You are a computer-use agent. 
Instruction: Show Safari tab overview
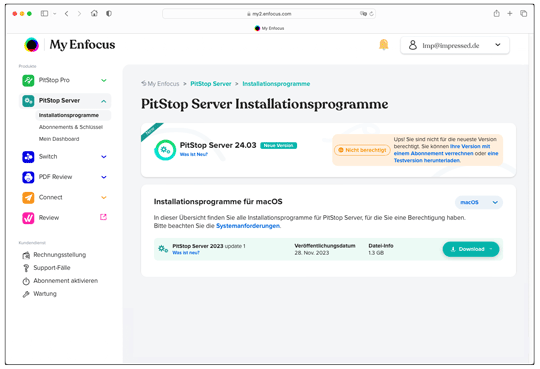point(523,13)
